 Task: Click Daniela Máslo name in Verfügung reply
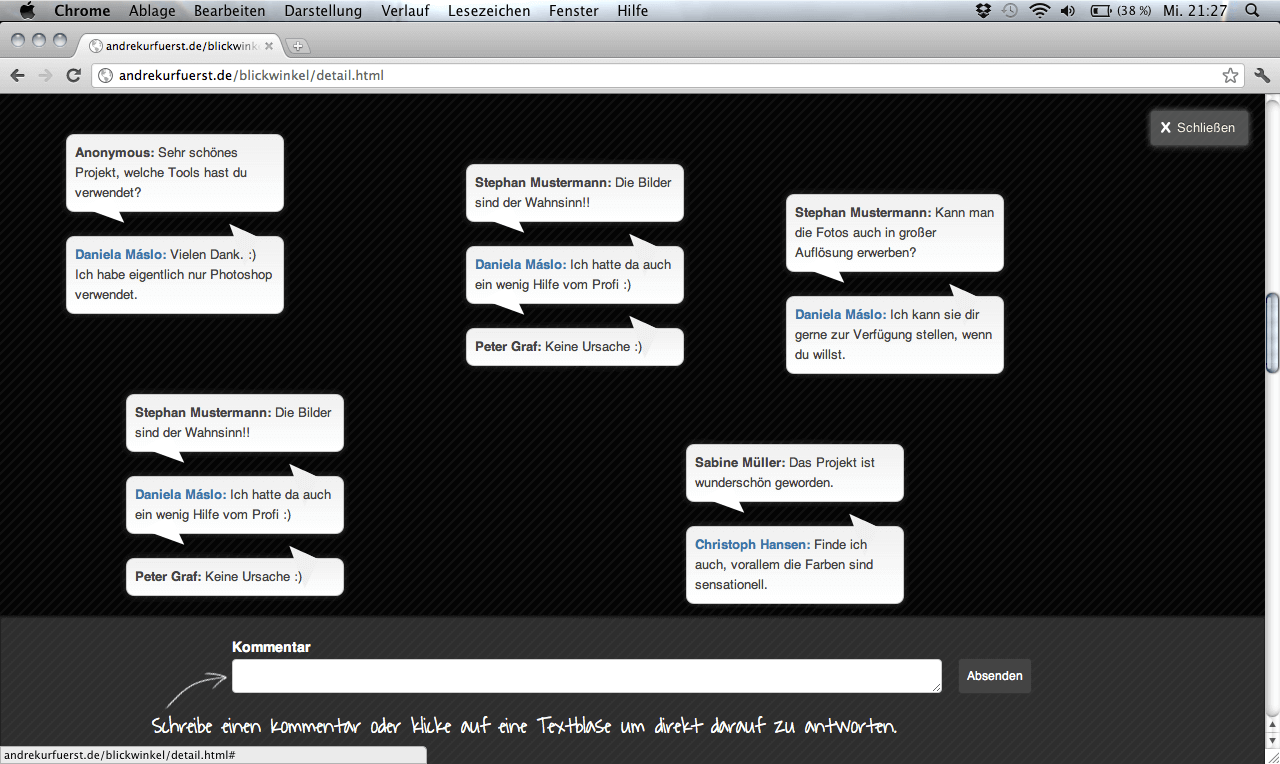pos(841,315)
